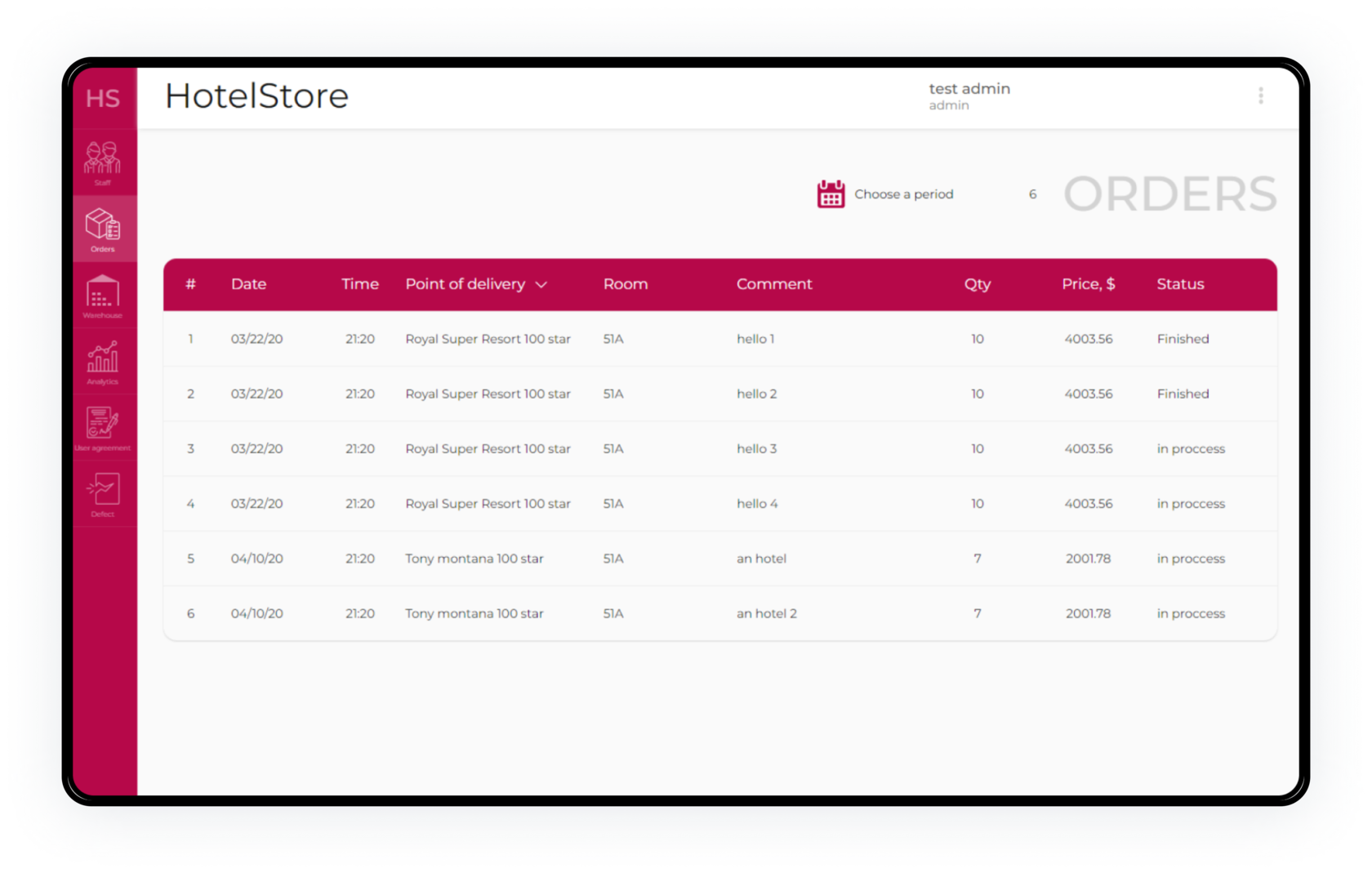This screenshot has height=873, width=1372.
Task: Click Tony montana 100 star in order 6
Action: 474,613
